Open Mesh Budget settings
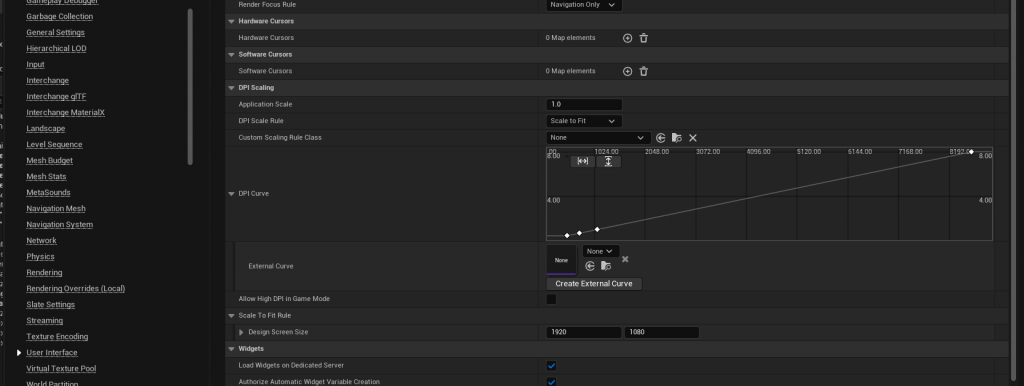 point(50,161)
